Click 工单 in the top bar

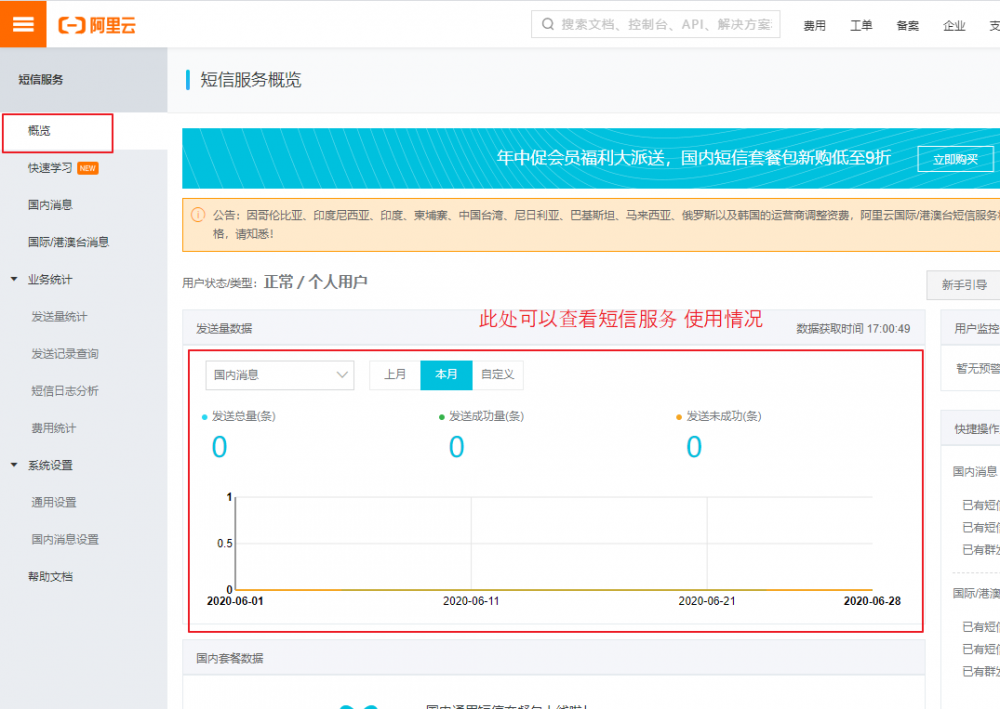point(861,25)
